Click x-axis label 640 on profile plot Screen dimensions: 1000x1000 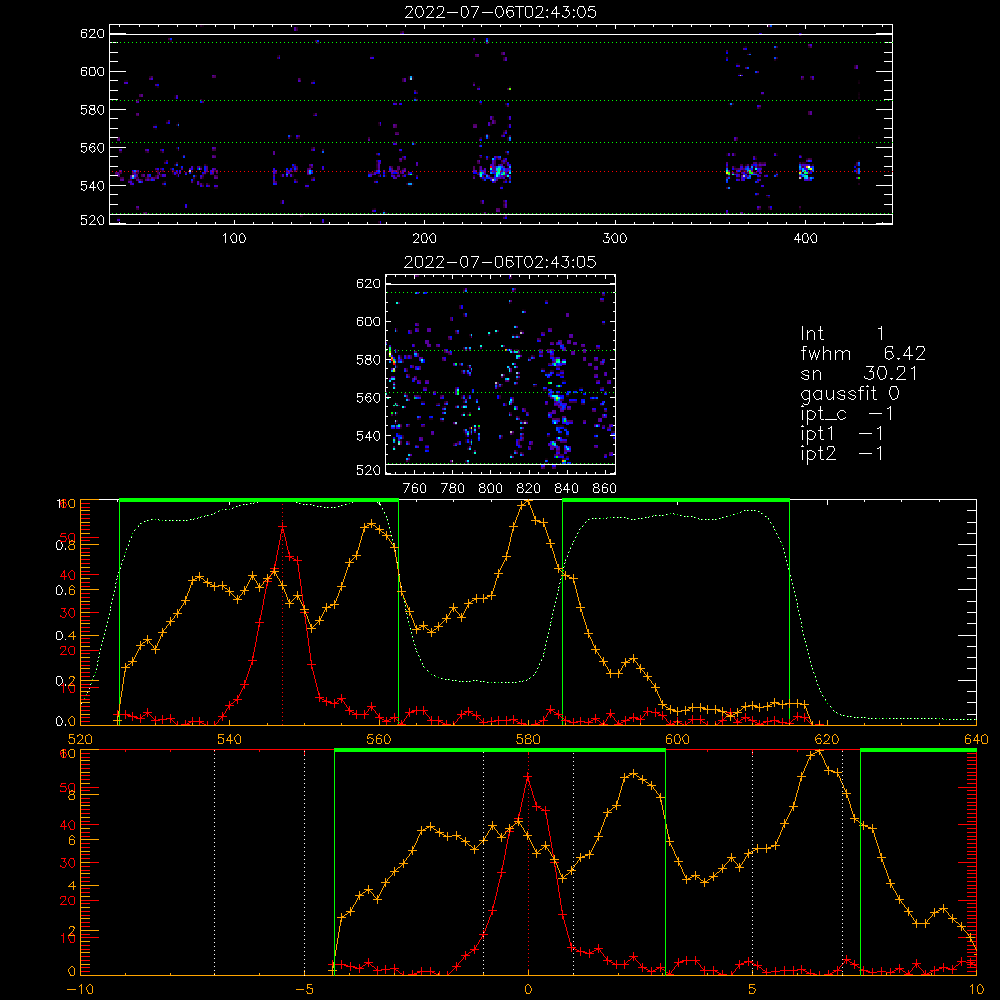(x=976, y=739)
